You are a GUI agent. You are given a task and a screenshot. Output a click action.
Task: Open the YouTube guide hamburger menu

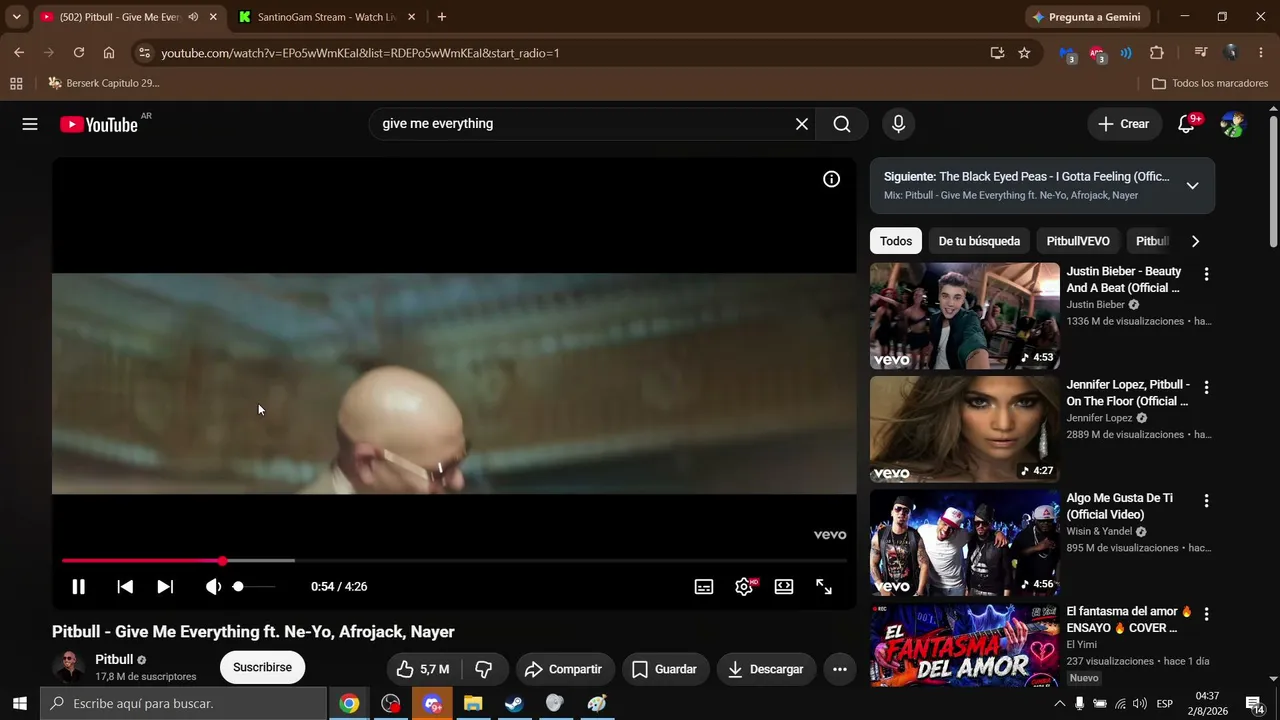(x=30, y=124)
